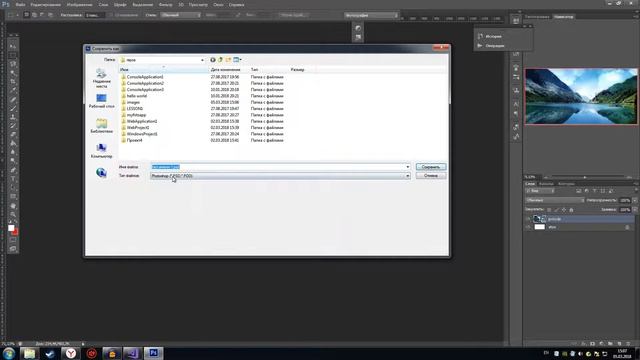Select the Hand tool

point(13,206)
